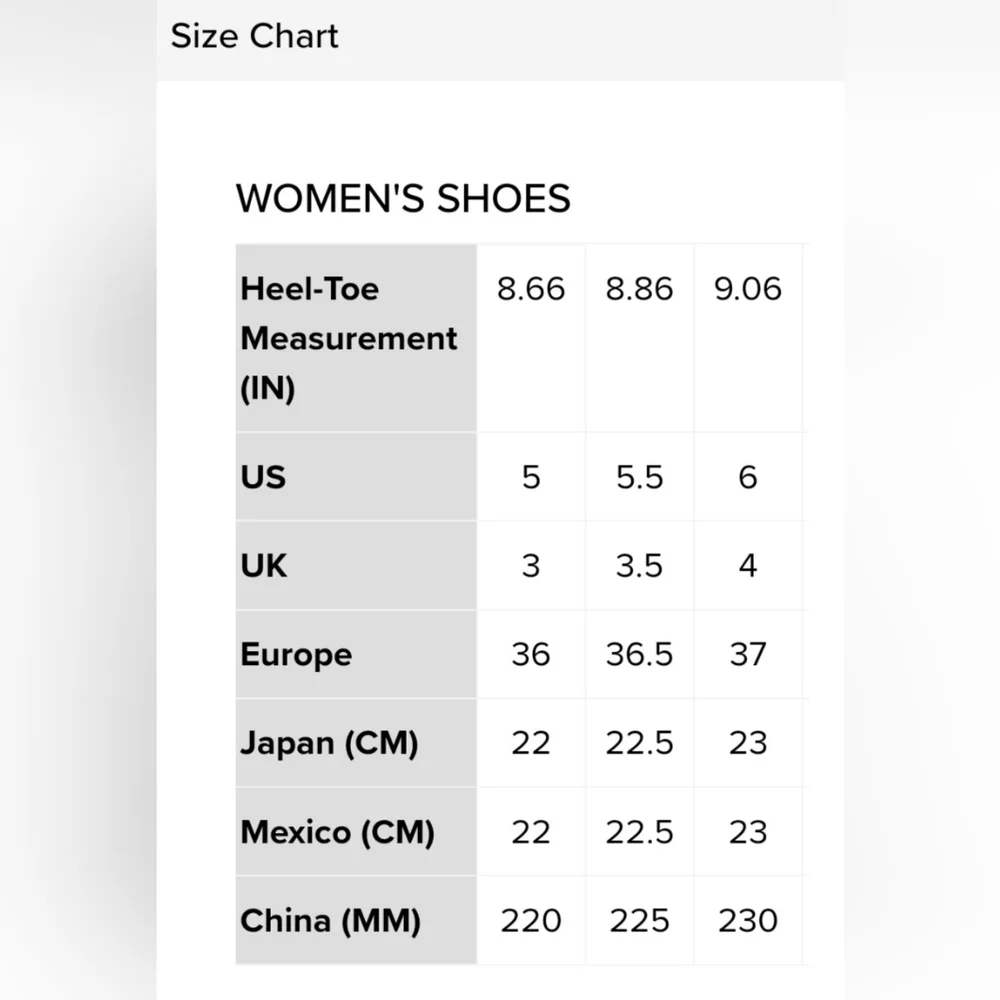The height and width of the screenshot is (1000, 1000).
Task: Click the heel-toe value "9.06"
Action: [747, 289]
